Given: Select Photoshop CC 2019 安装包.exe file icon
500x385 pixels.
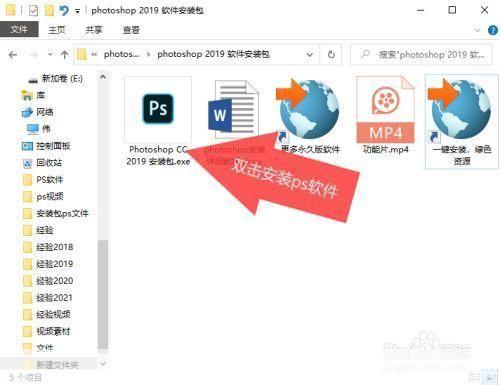Looking at the screenshot, I should pyautogui.click(x=158, y=109).
